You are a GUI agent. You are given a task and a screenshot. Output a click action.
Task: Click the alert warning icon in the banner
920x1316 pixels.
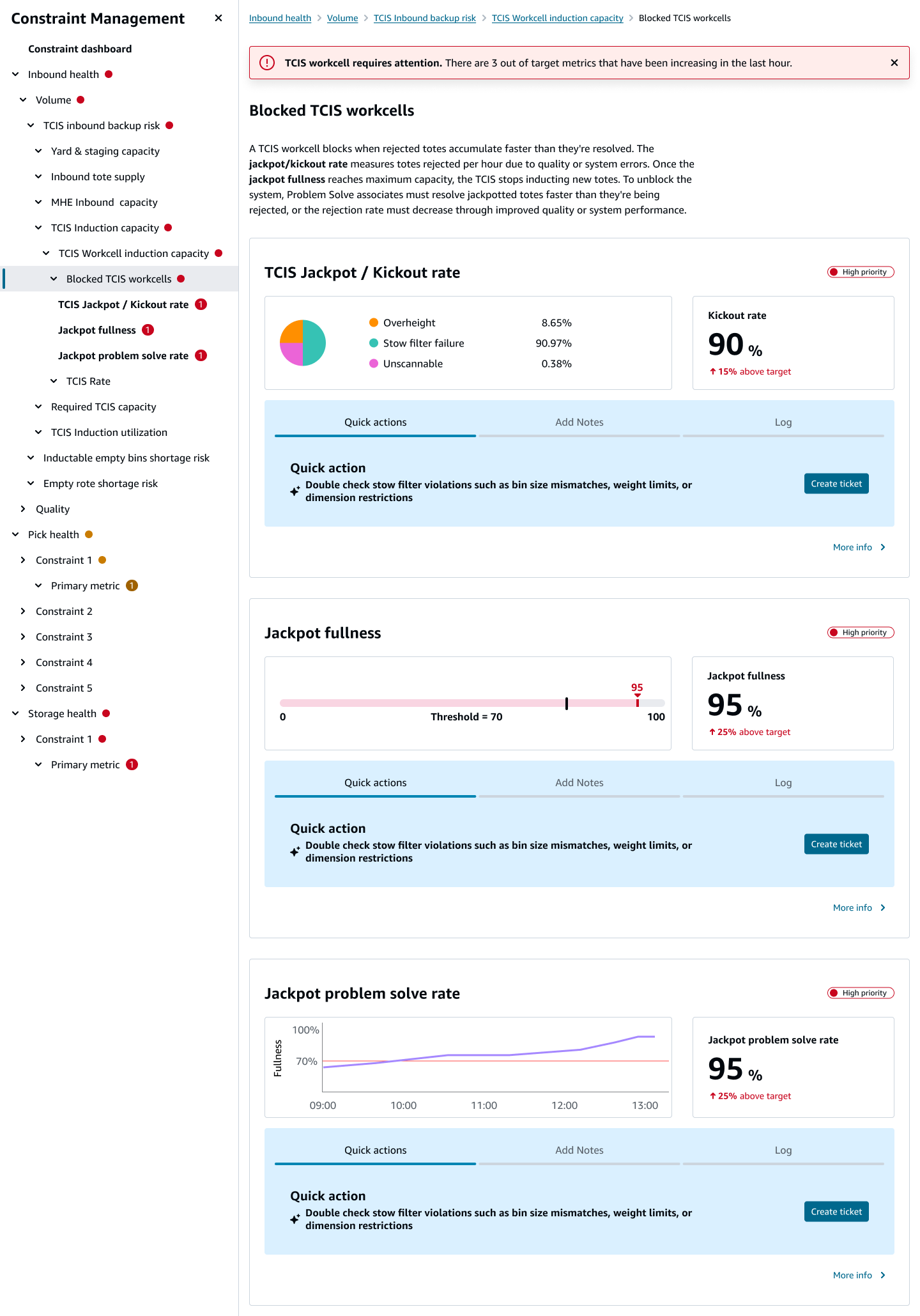coord(267,63)
